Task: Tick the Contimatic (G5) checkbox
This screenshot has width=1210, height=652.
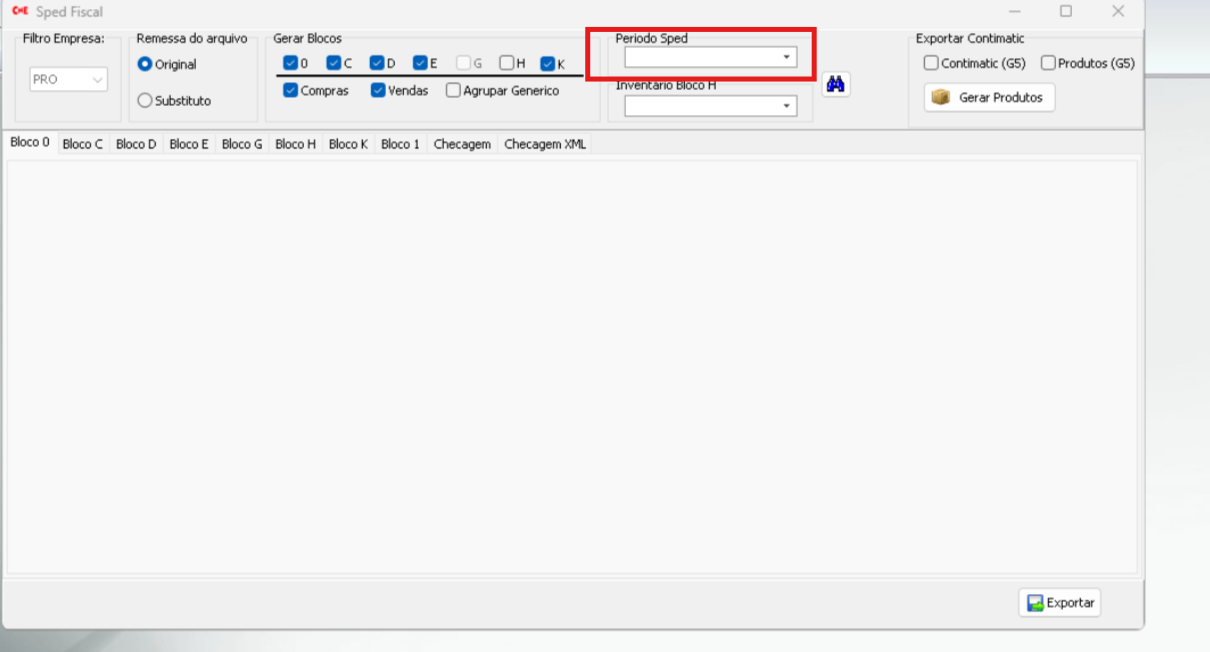Action: pos(931,63)
